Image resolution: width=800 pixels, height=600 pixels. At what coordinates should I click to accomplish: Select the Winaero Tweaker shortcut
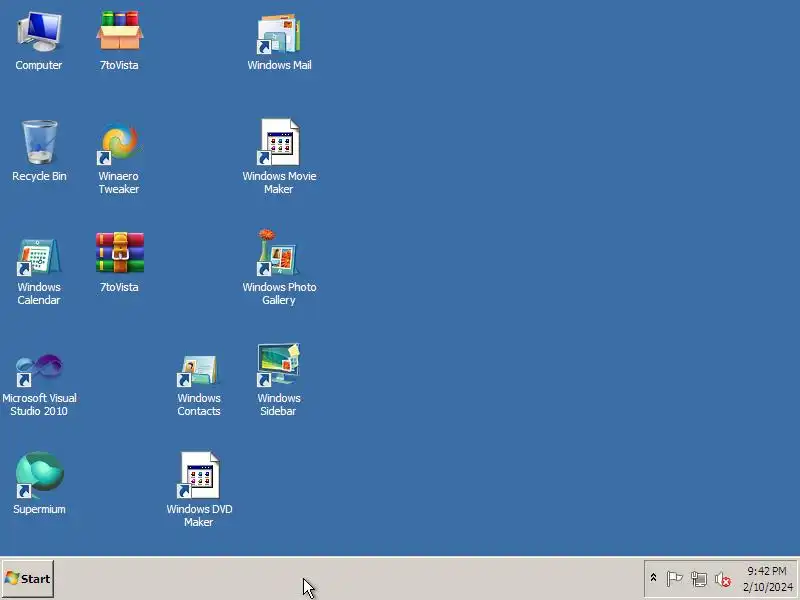pos(119,158)
